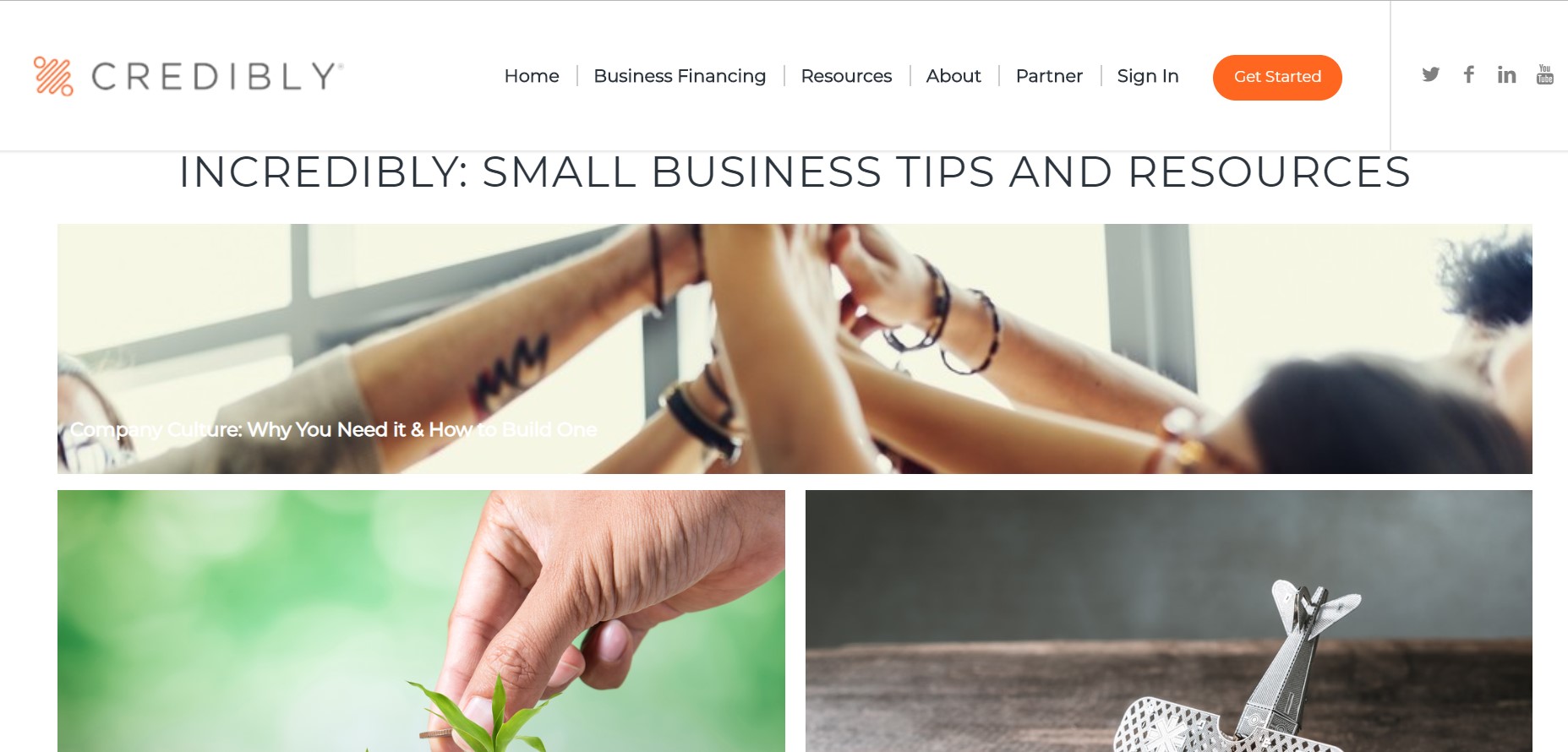1568x752 pixels.
Task: Click the Credibly wordmark text
Action: [217, 76]
